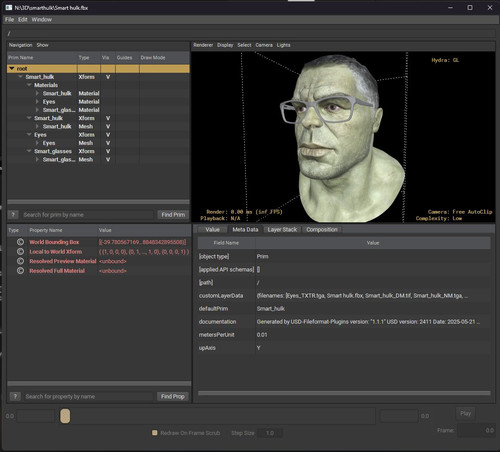This screenshot has height=452, width=500.
Task: Switch to the Layer Stack tab
Action: (x=282, y=229)
